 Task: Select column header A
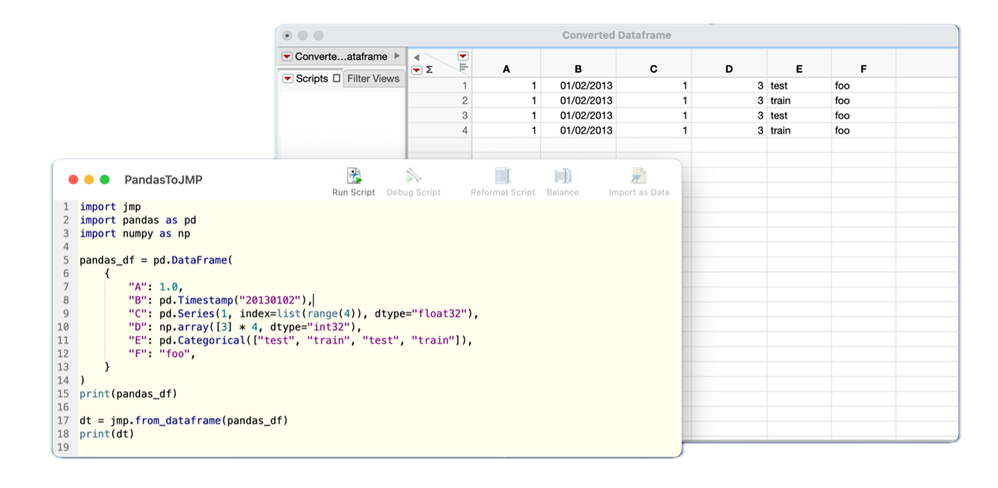point(507,69)
